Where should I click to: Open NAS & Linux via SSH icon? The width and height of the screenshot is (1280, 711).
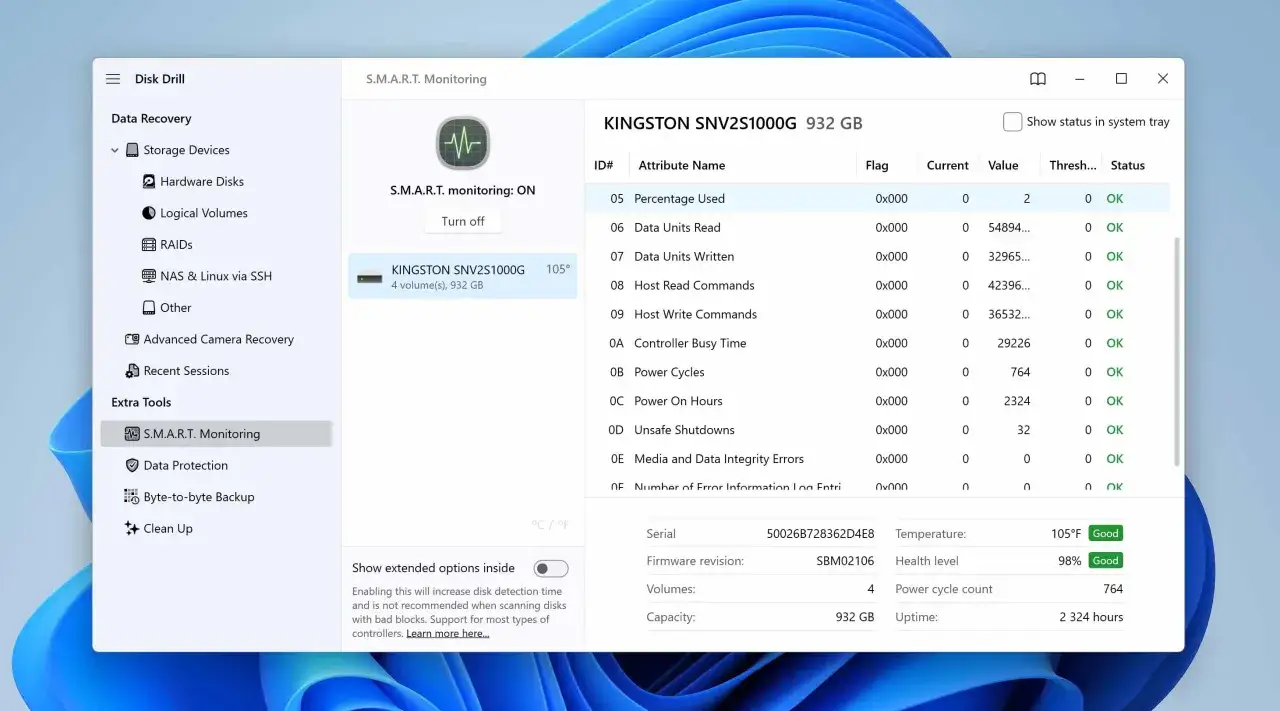point(150,276)
